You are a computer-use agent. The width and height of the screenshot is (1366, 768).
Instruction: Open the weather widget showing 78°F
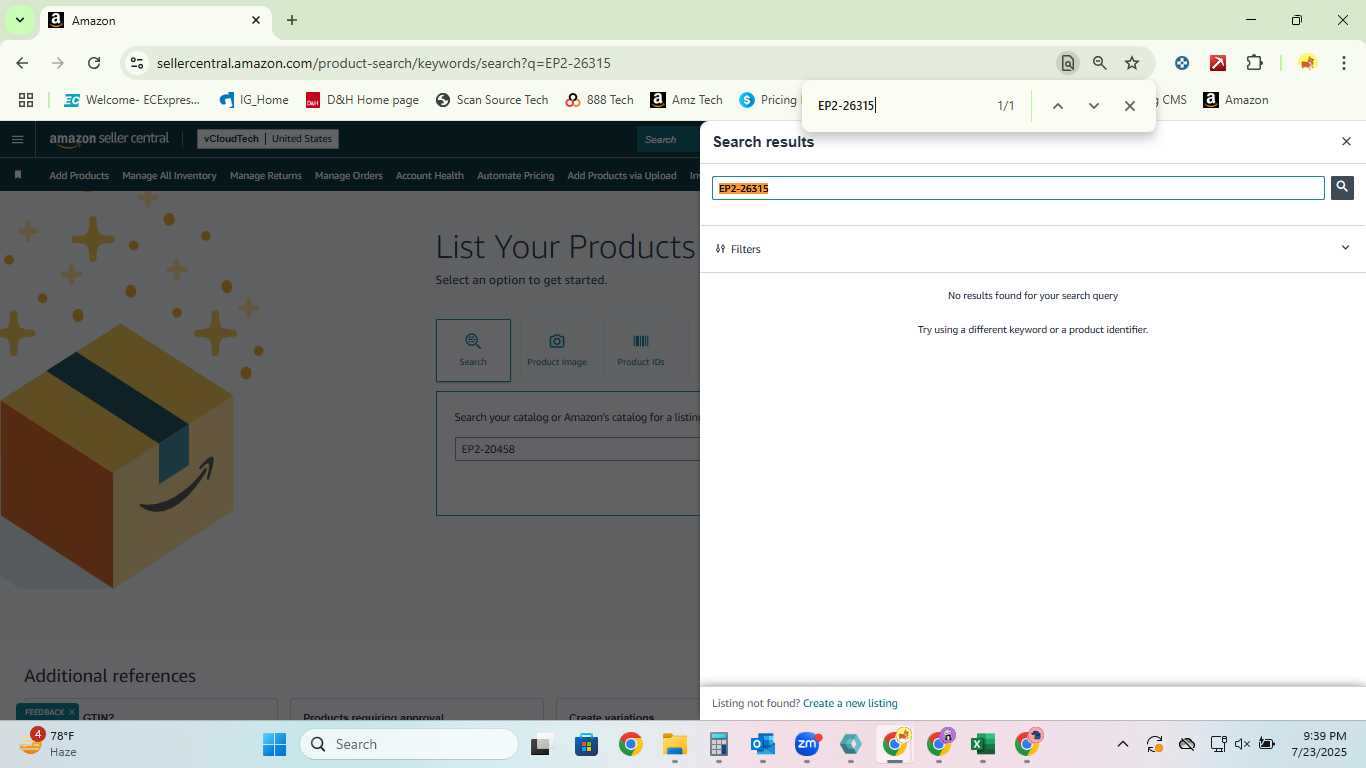tap(50, 744)
